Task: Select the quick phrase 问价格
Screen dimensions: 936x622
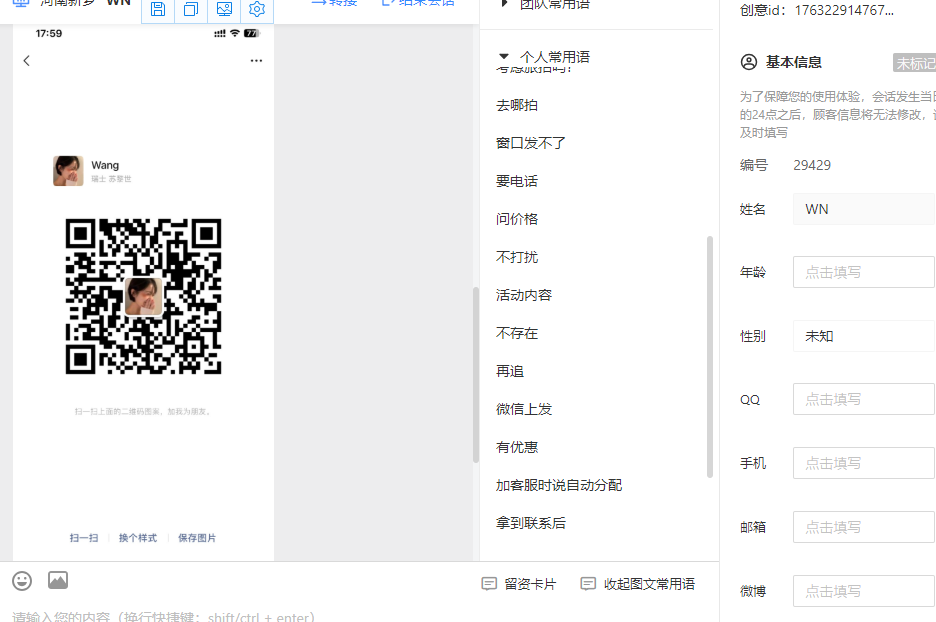Action: click(x=517, y=219)
